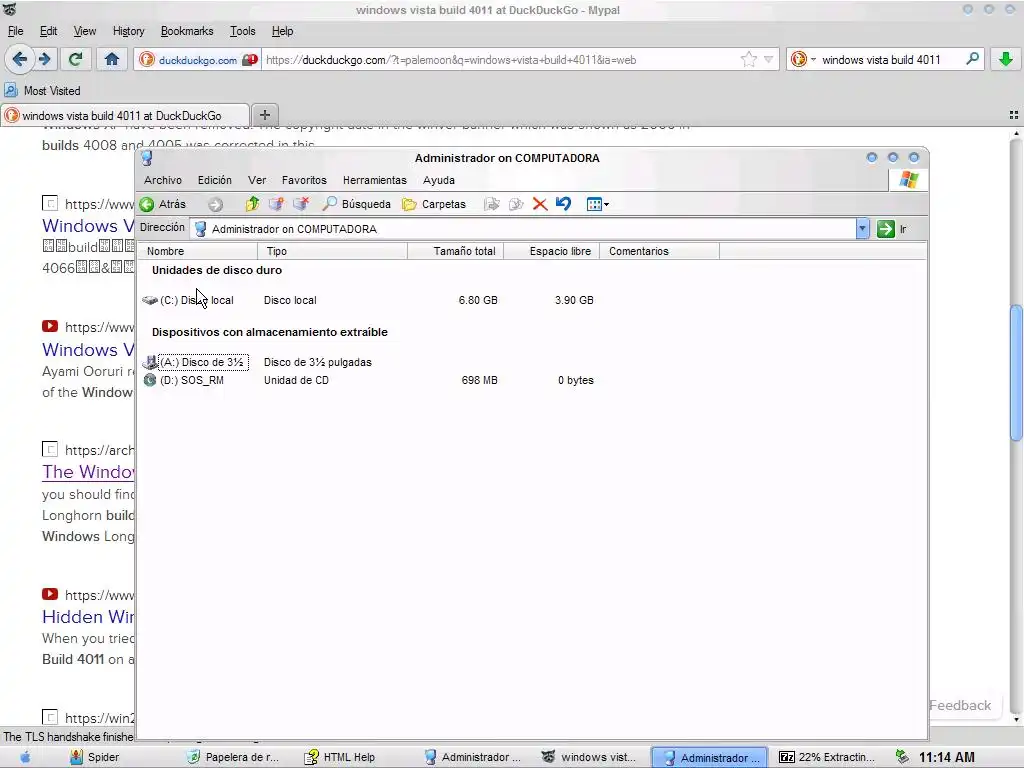The height and width of the screenshot is (768, 1024).
Task: Click the disconnect network drive icon
Action: click(301, 204)
